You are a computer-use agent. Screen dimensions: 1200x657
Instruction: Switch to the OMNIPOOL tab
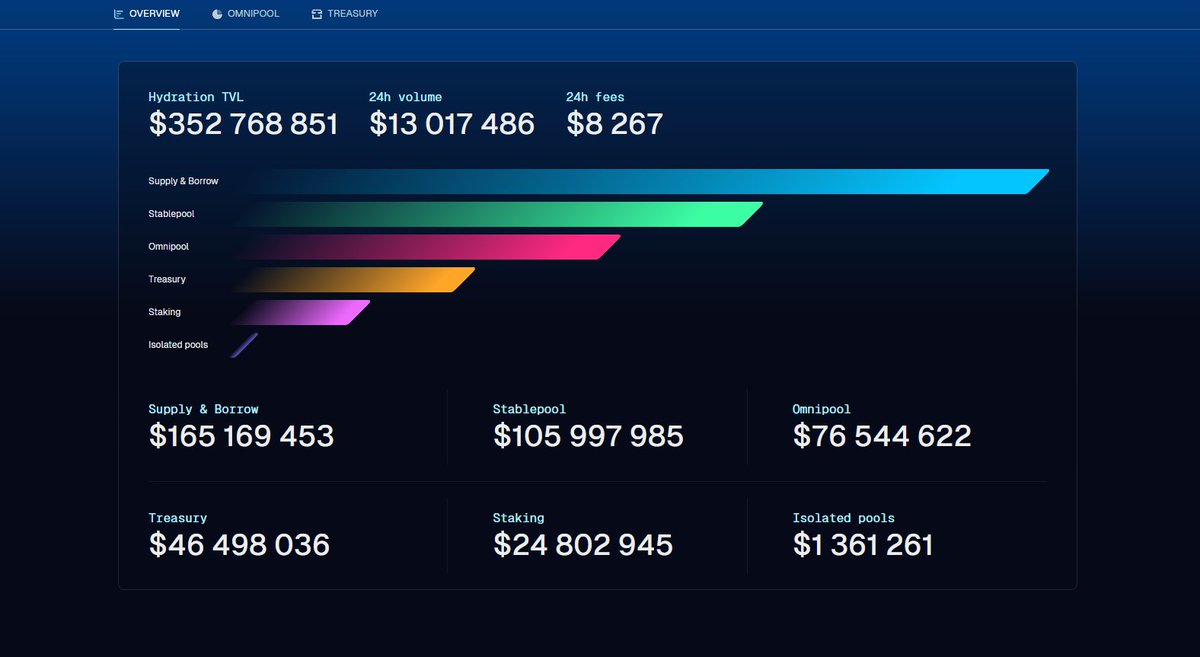pyautogui.click(x=246, y=14)
